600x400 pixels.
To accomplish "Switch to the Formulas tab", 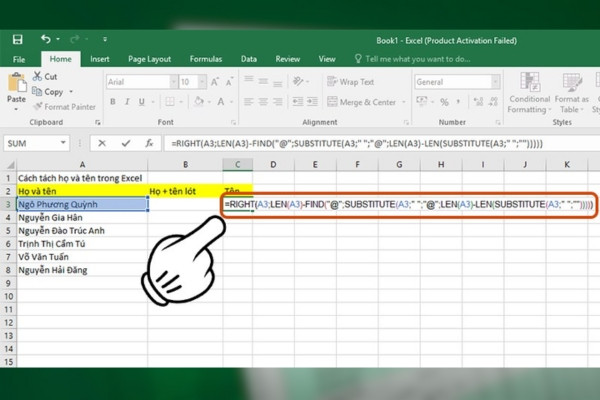I will 206,59.
